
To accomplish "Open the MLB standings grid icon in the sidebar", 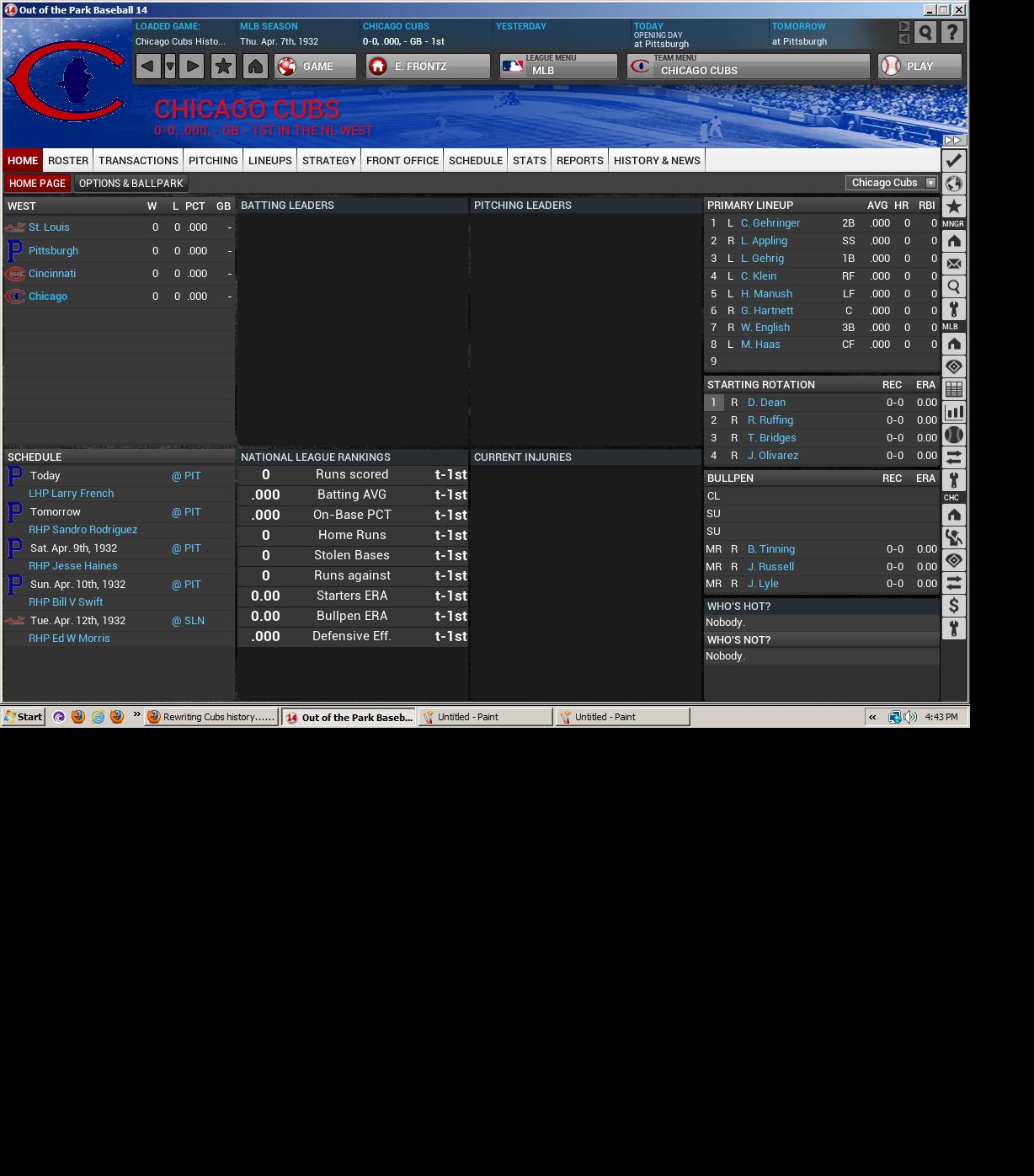I will (954, 389).
